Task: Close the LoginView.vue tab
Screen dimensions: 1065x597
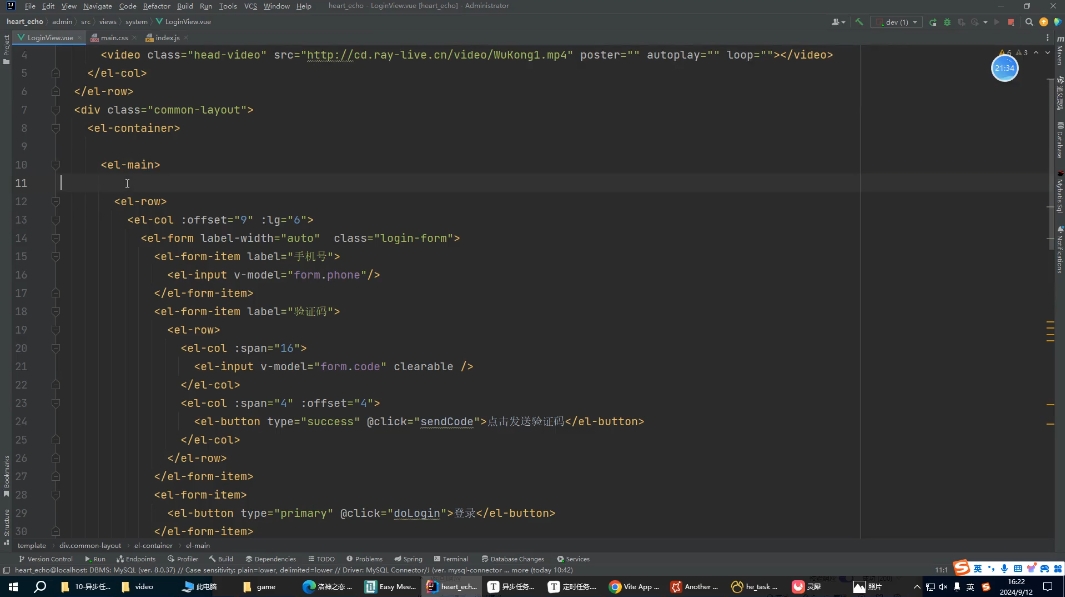Action: (x=79, y=38)
